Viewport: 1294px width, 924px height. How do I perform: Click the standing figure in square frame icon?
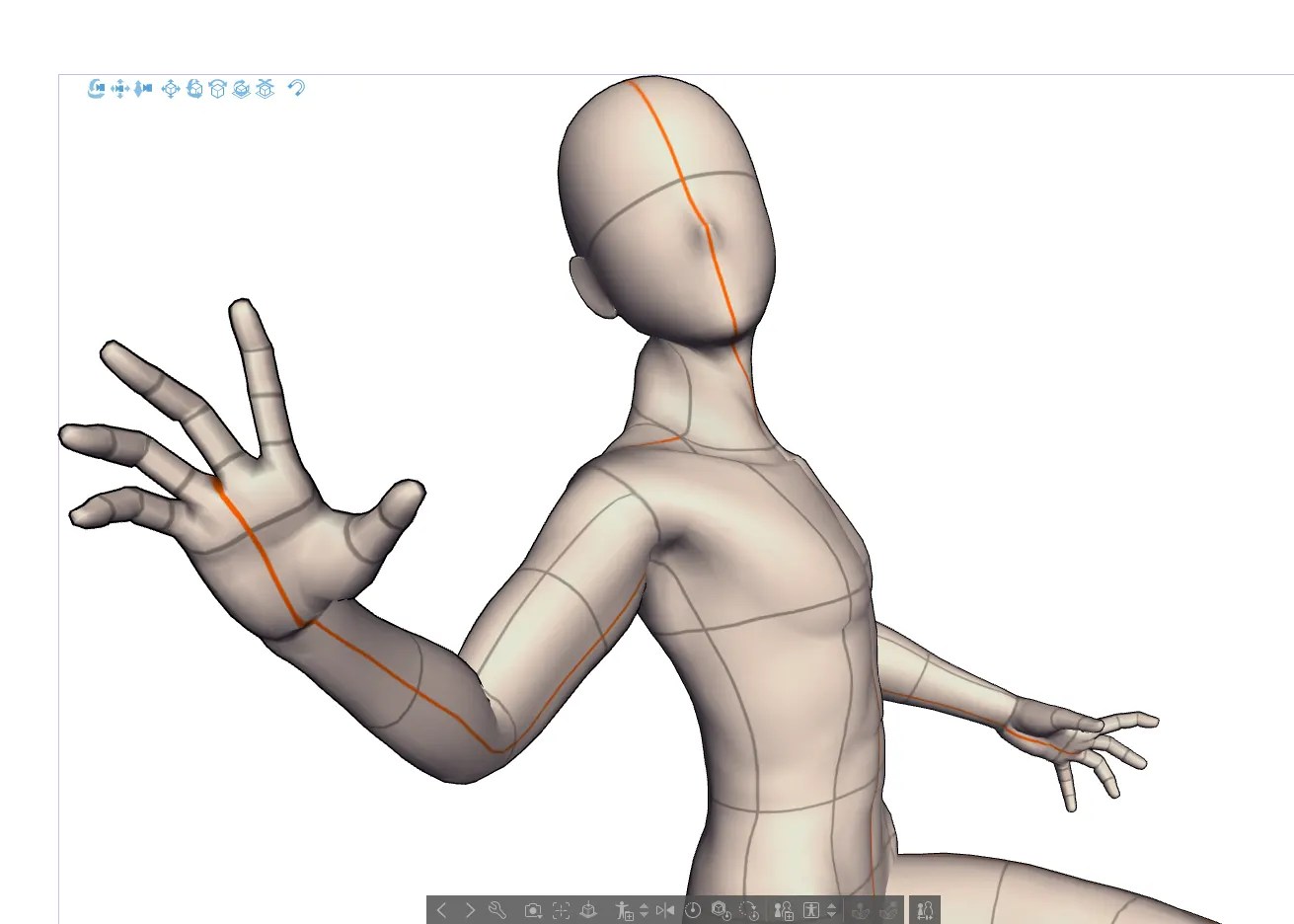812,910
